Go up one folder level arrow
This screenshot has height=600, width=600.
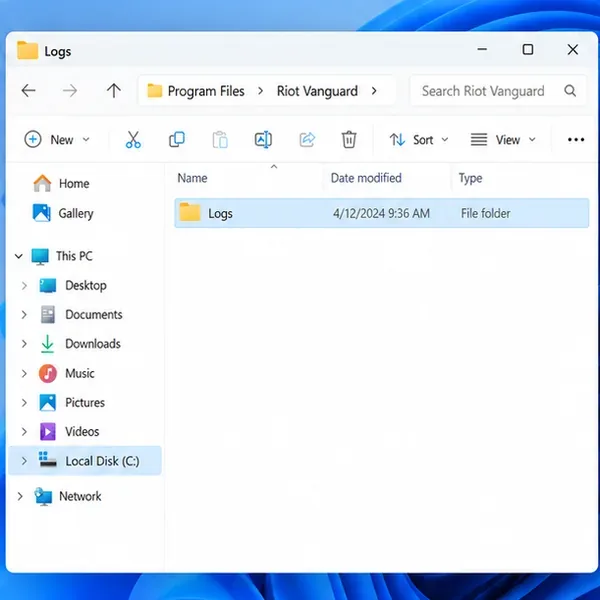coord(114,91)
